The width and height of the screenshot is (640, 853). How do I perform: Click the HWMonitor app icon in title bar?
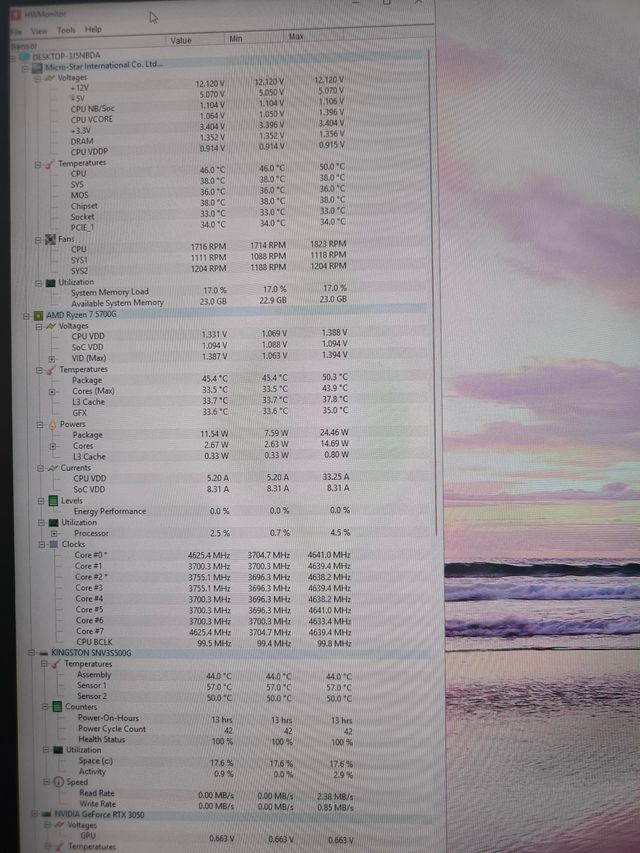[x=16, y=14]
